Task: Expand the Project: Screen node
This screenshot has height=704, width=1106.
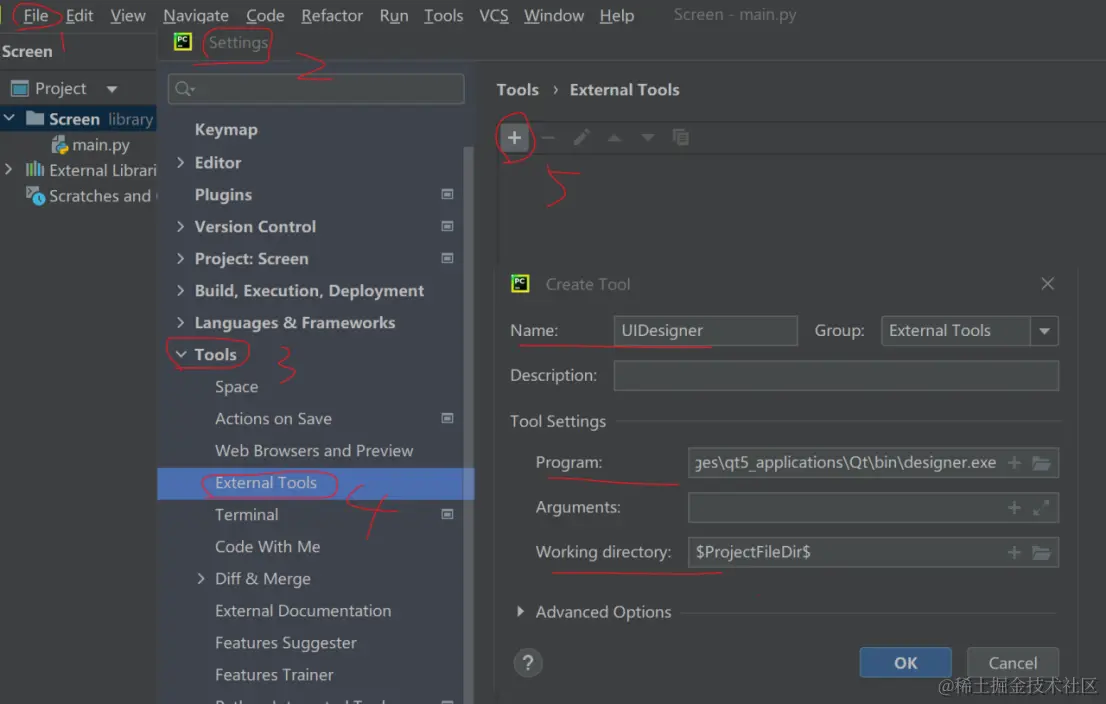Action: pos(181,258)
